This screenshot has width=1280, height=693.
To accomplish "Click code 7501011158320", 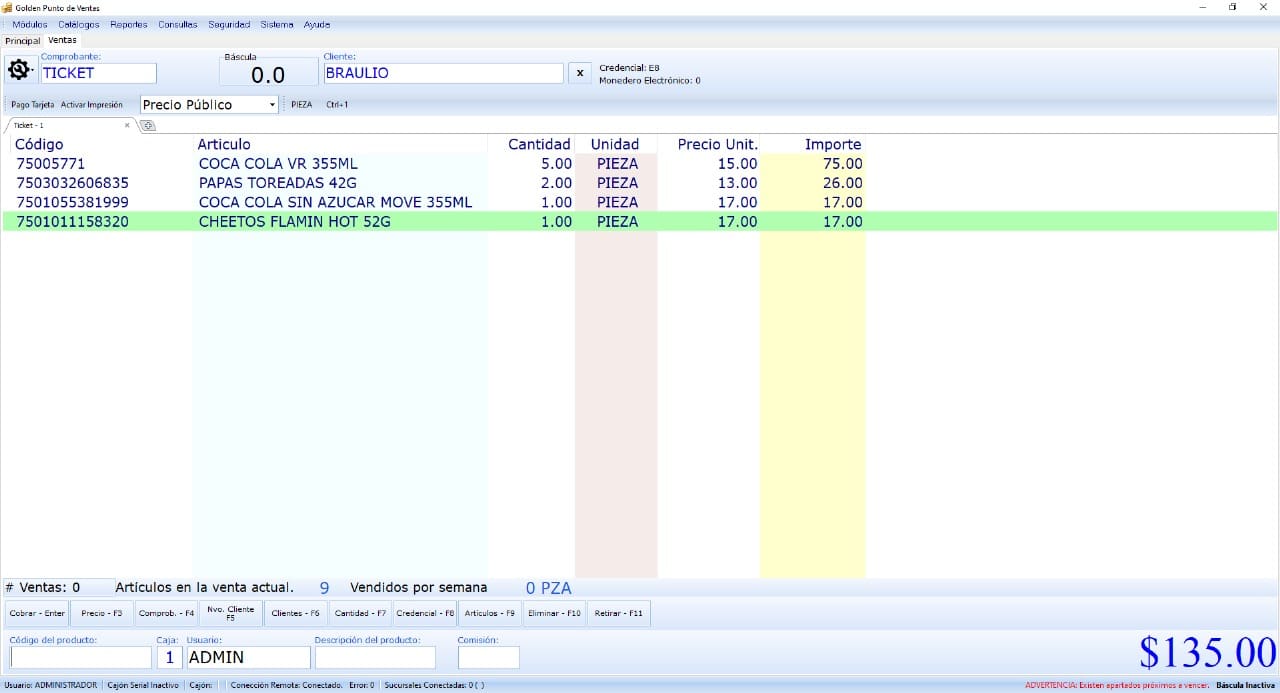I will [x=72, y=222].
